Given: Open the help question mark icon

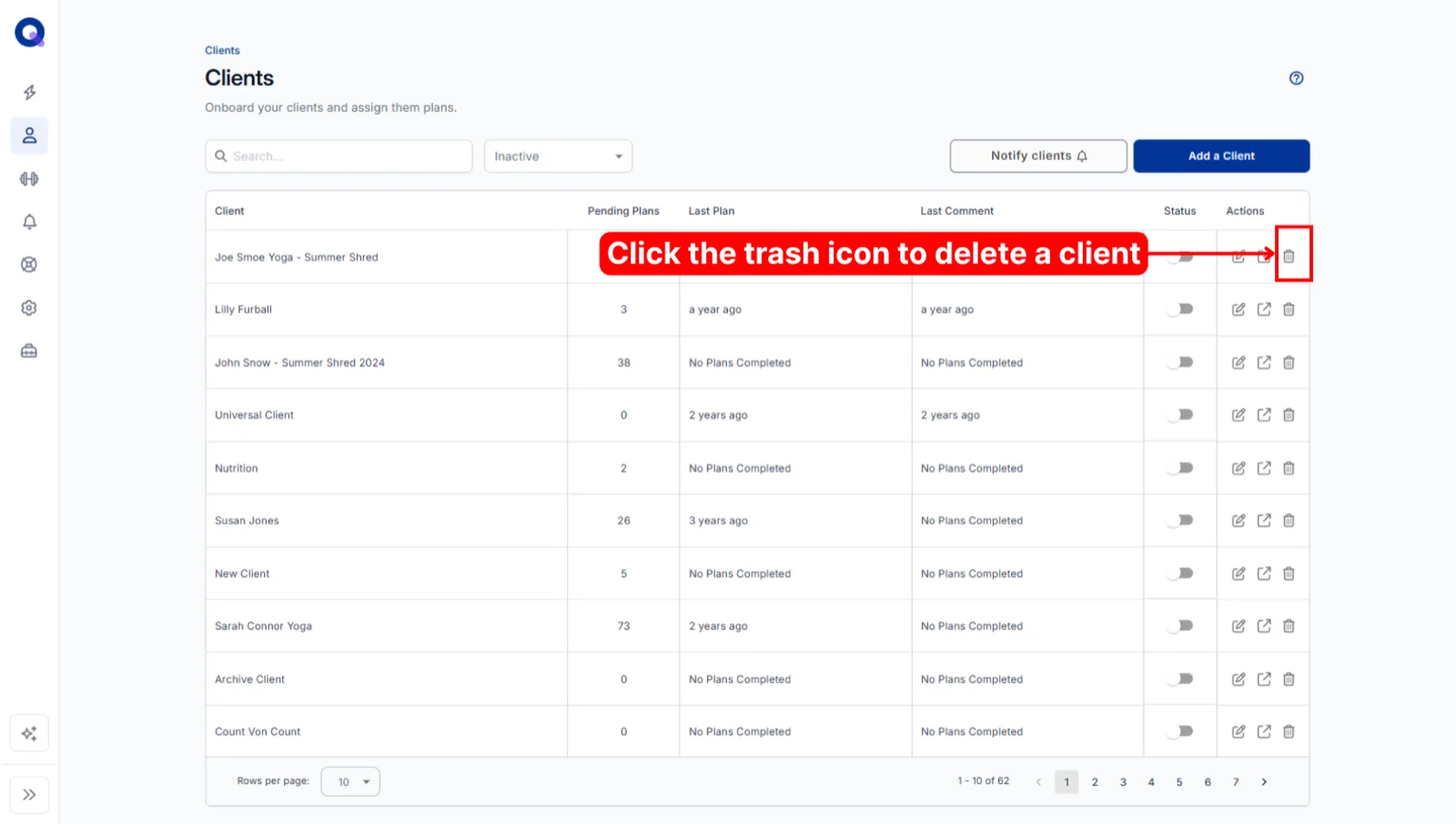Looking at the screenshot, I should click(1297, 78).
